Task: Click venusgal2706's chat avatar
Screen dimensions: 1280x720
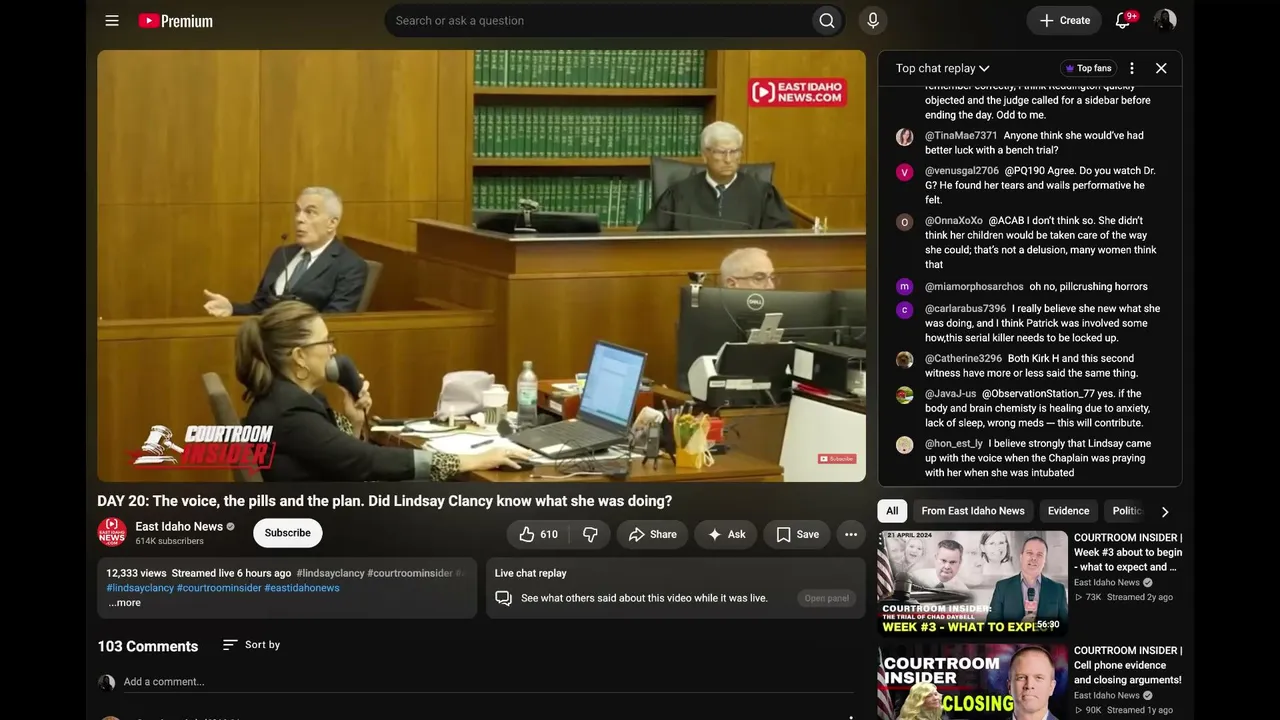Action: [x=904, y=172]
